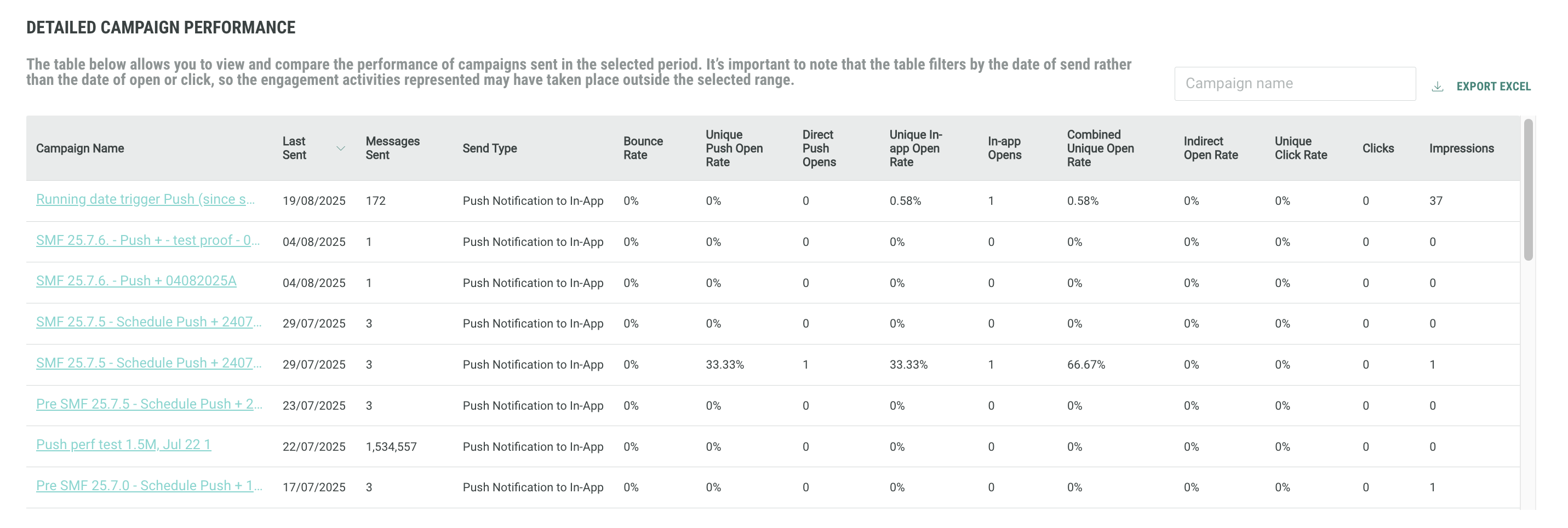Sort by the Bounce Rate column header
Viewport: 1568px width, 528px height.
(x=643, y=148)
